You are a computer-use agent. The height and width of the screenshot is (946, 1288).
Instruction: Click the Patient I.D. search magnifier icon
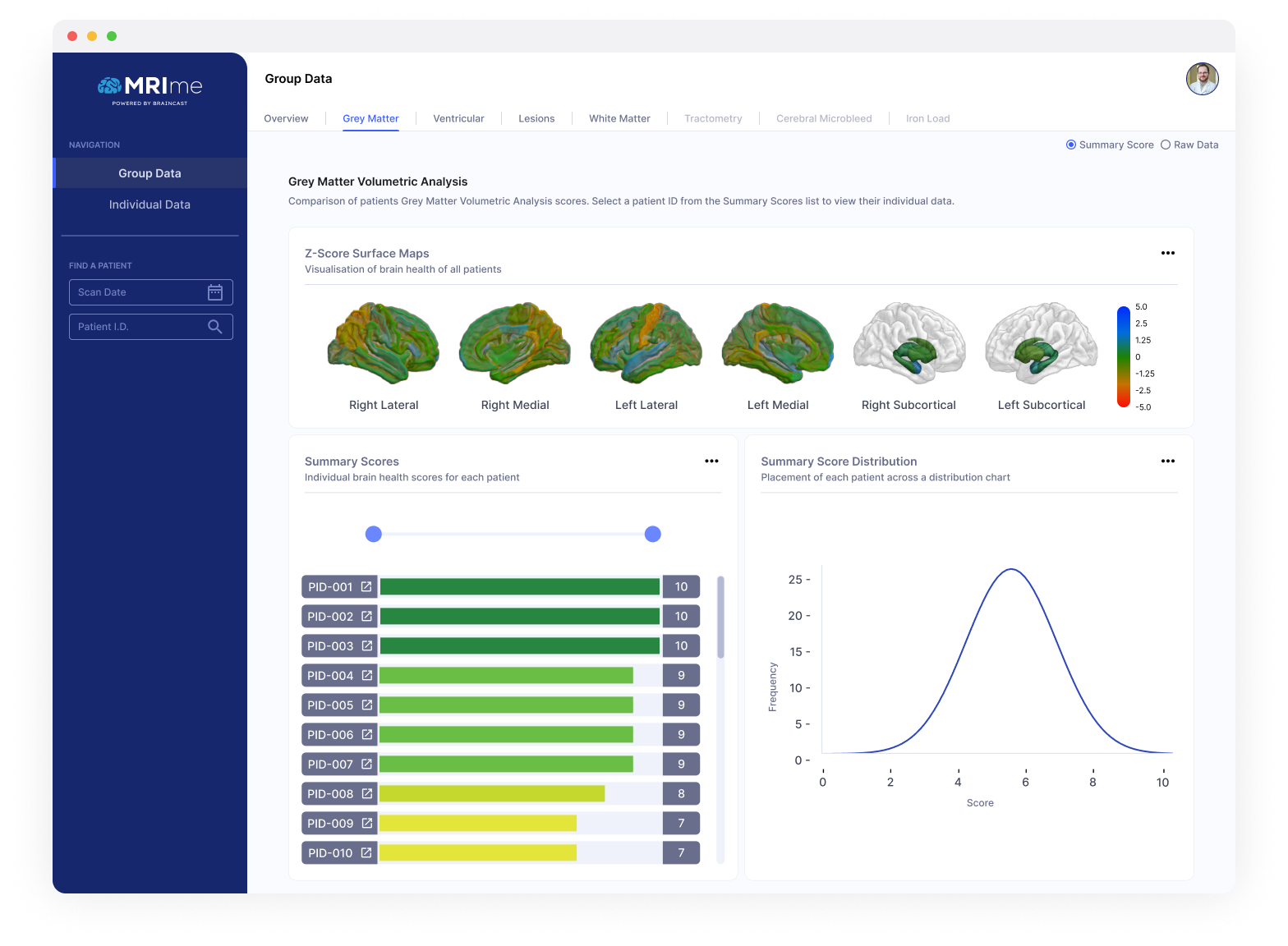click(215, 327)
